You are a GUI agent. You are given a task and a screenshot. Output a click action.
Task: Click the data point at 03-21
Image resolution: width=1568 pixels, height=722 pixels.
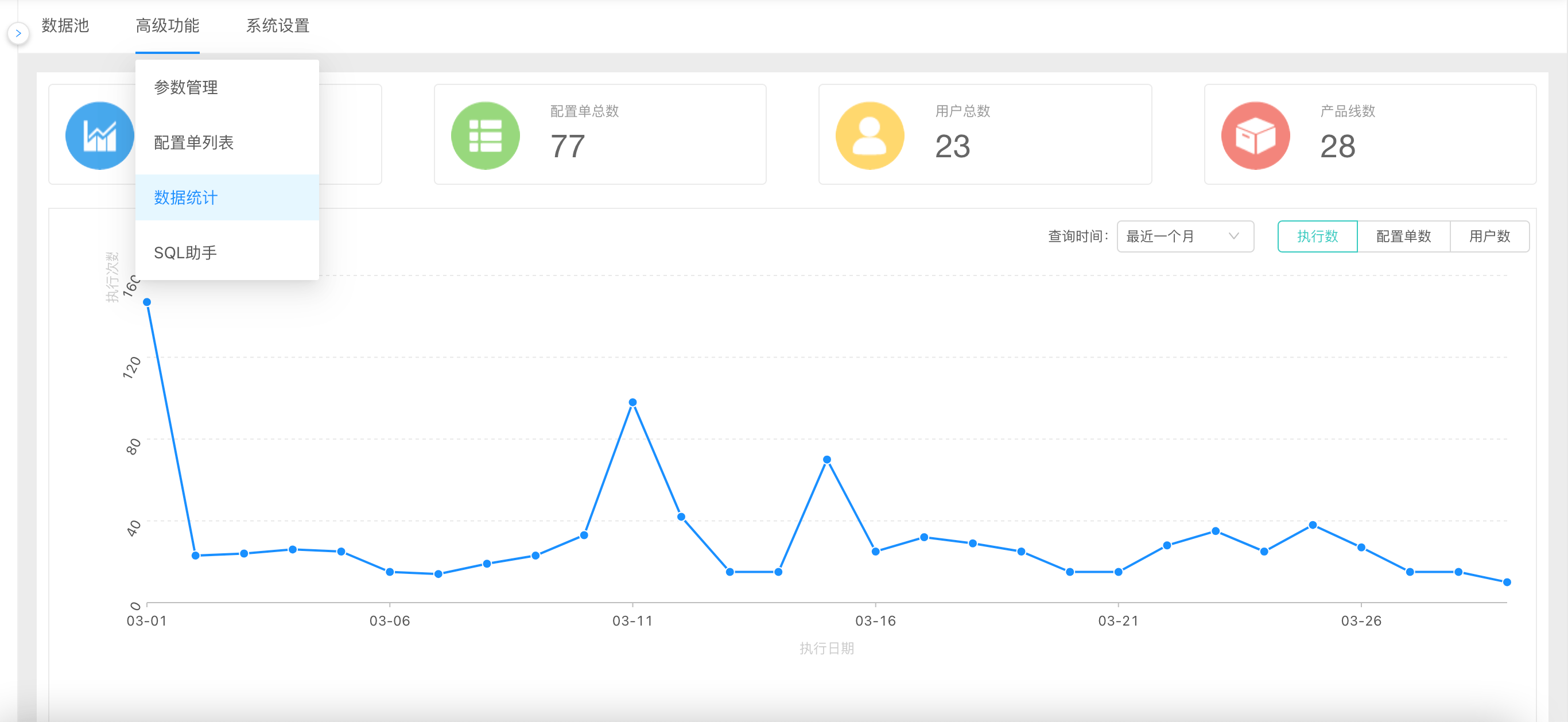tap(1118, 572)
